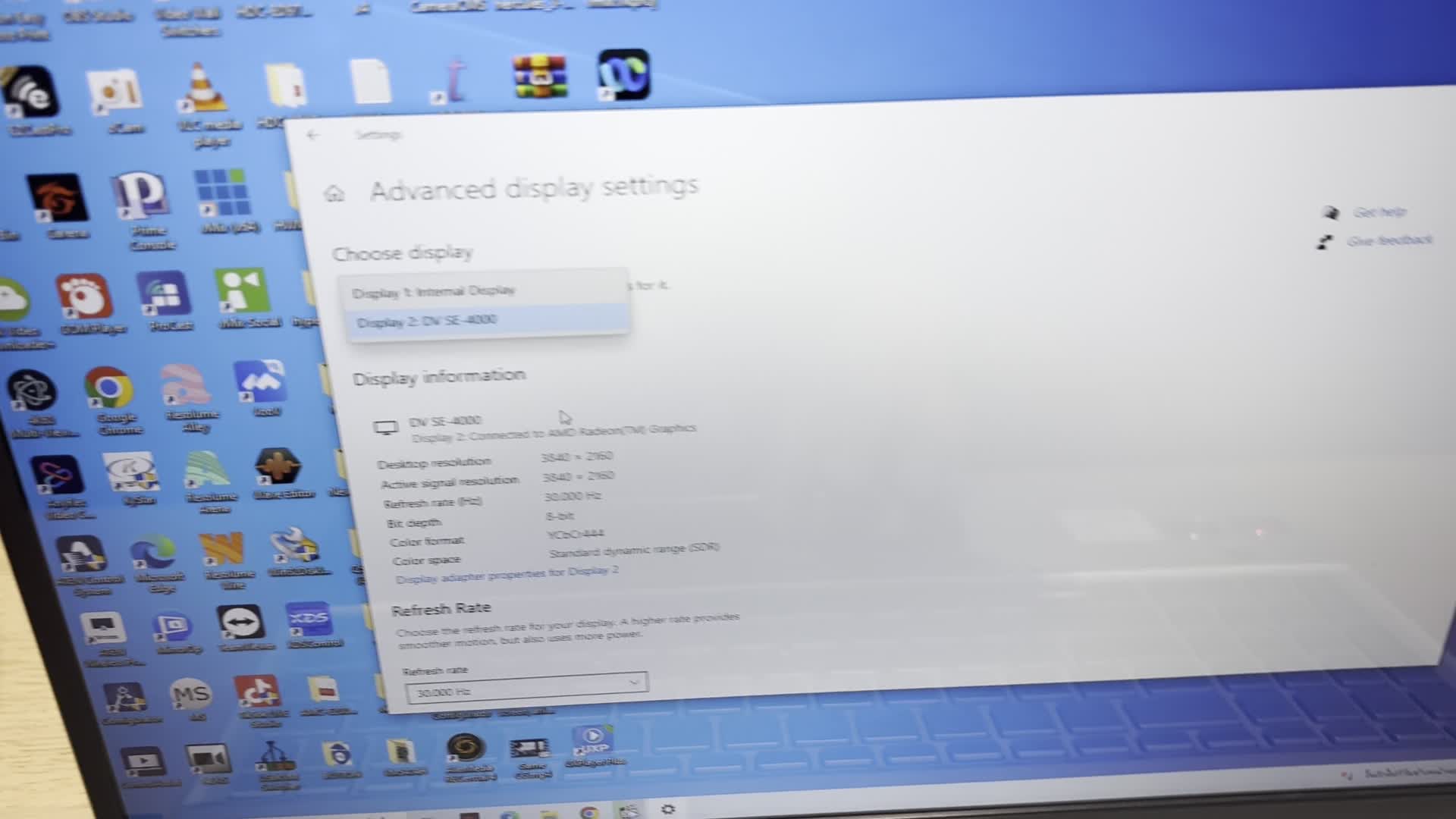Click the Advanced display settings heading
The image size is (1456, 819).
pos(534,188)
